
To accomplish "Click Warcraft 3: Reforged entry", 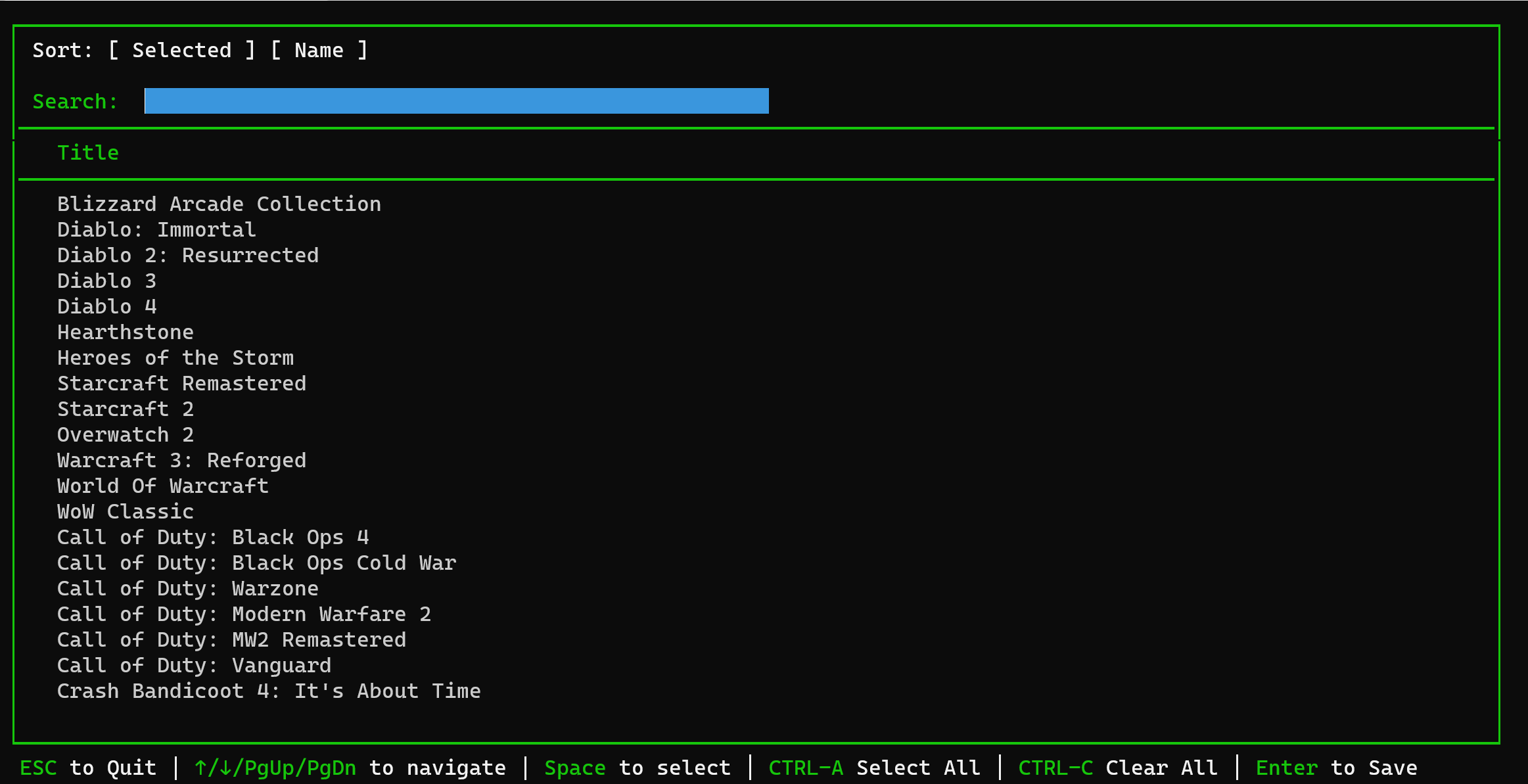I will 181,461.
